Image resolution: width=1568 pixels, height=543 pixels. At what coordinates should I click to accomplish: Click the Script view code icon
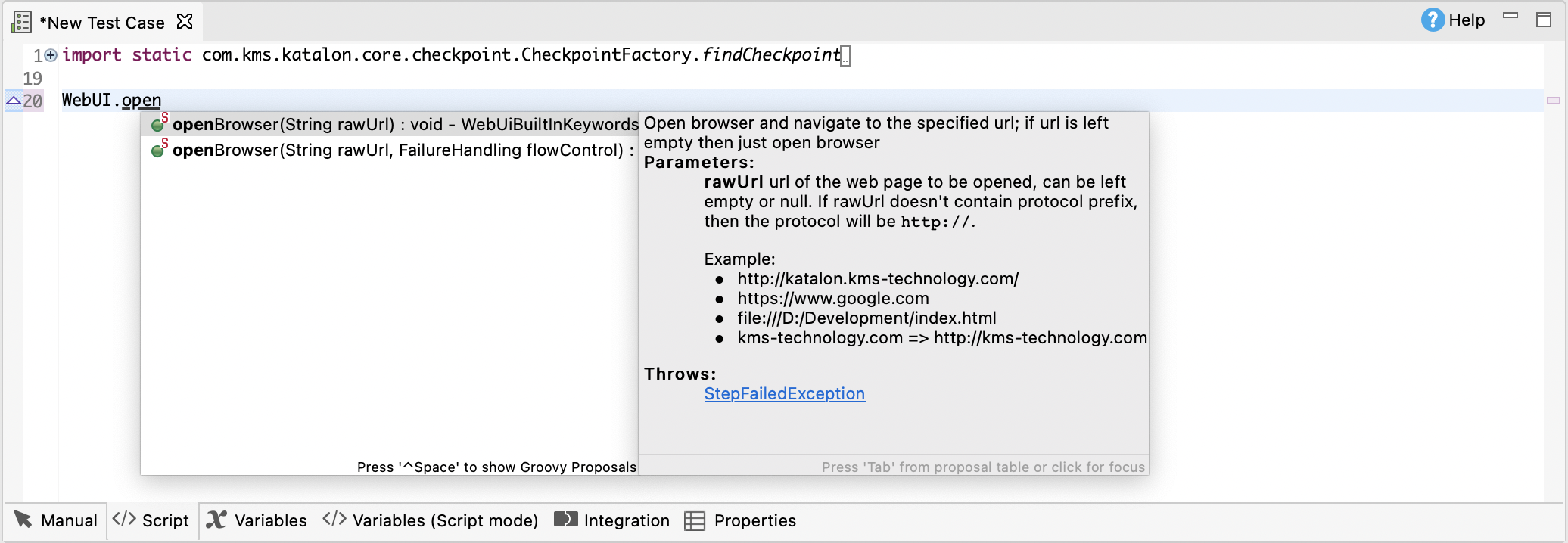click(x=123, y=520)
